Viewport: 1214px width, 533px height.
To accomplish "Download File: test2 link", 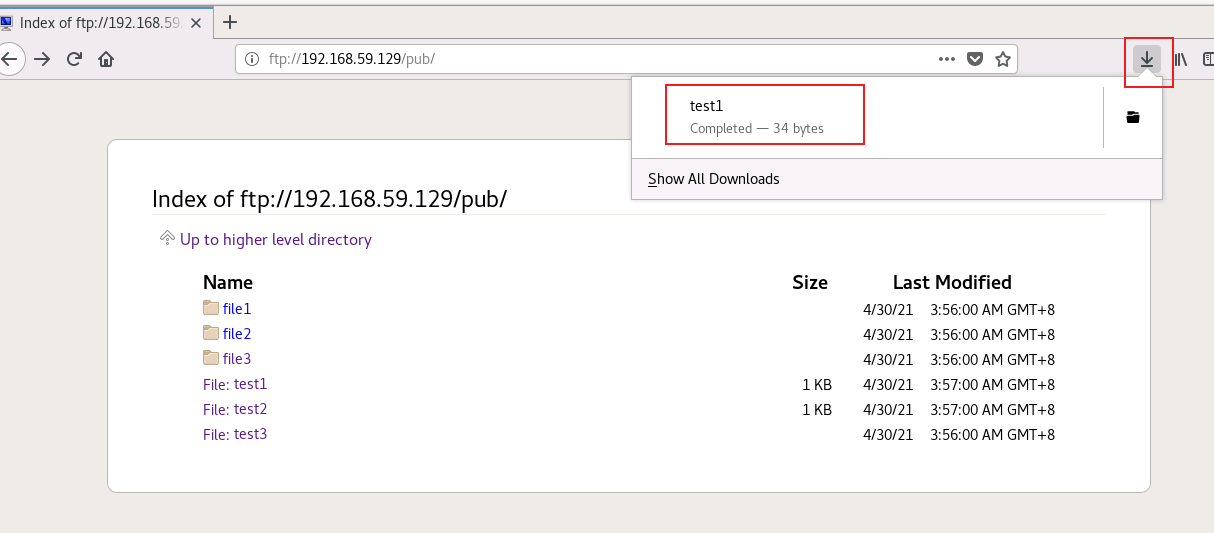I will (235, 409).
